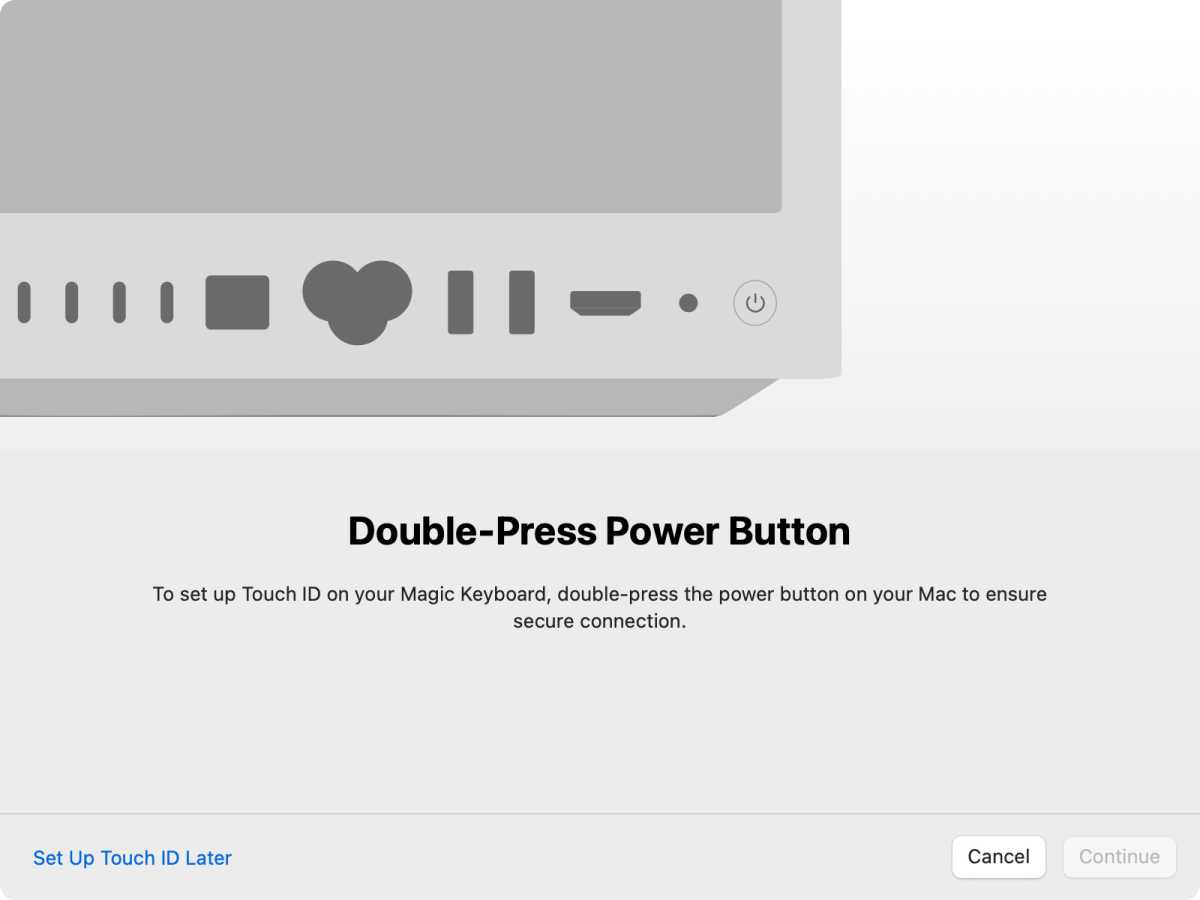Image resolution: width=1200 pixels, height=900 pixels.
Task: Click the second Thunderbolt port from the window edge
Action: pos(72,302)
